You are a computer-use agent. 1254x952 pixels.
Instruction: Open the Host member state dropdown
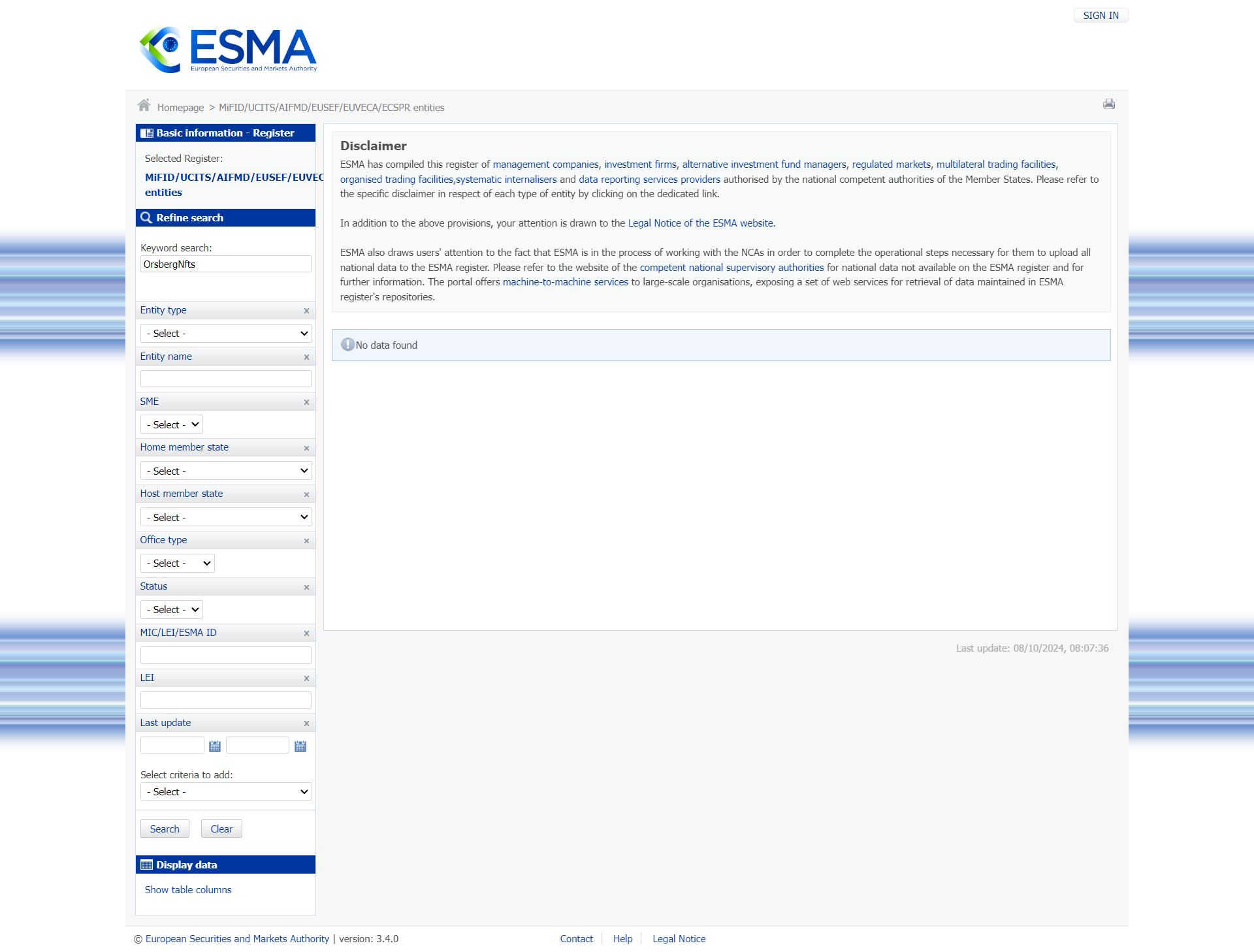click(x=226, y=517)
